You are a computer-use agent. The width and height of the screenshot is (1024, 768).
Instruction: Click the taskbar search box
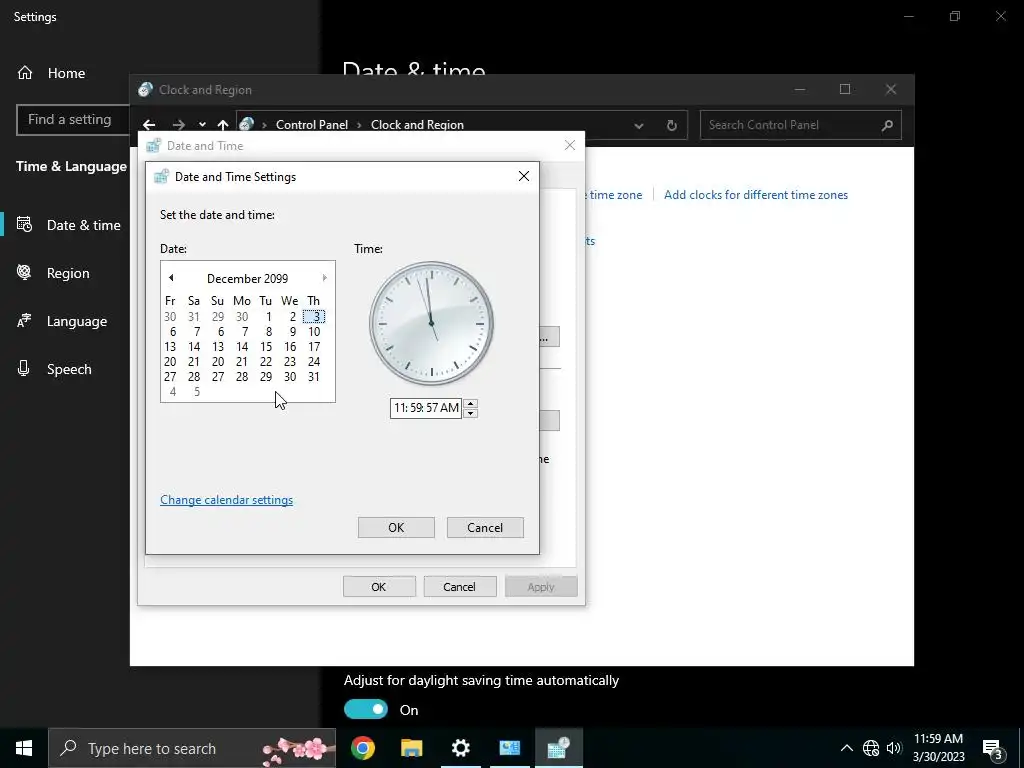tap(192, 748)
